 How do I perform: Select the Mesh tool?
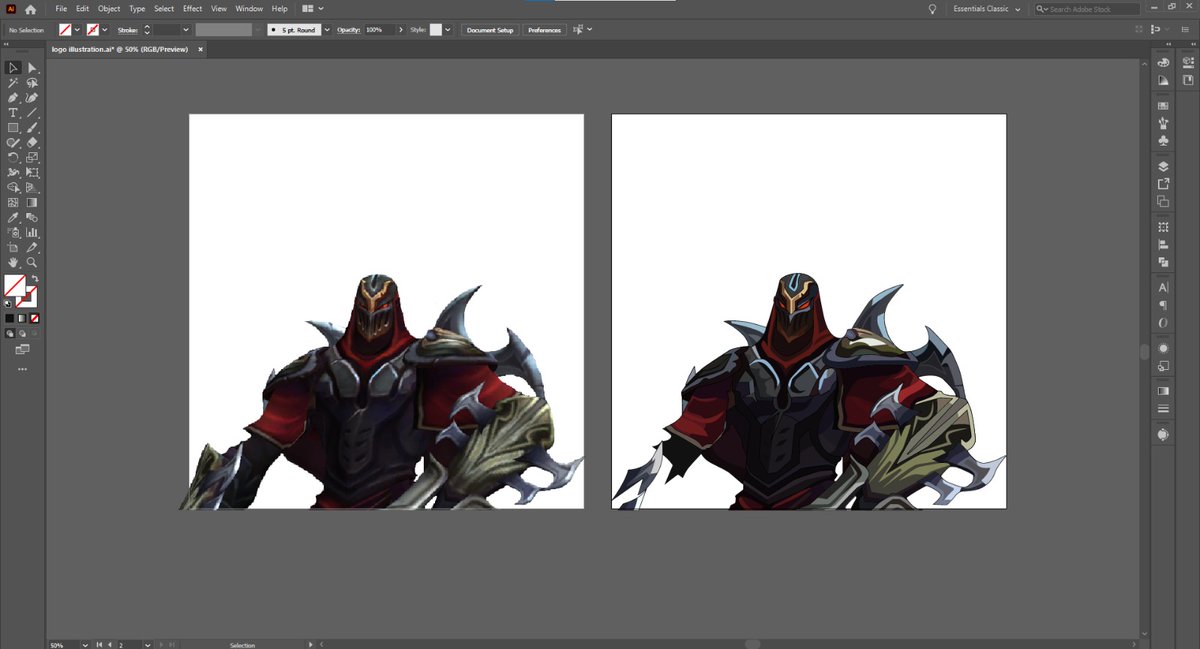click(13, 202)
